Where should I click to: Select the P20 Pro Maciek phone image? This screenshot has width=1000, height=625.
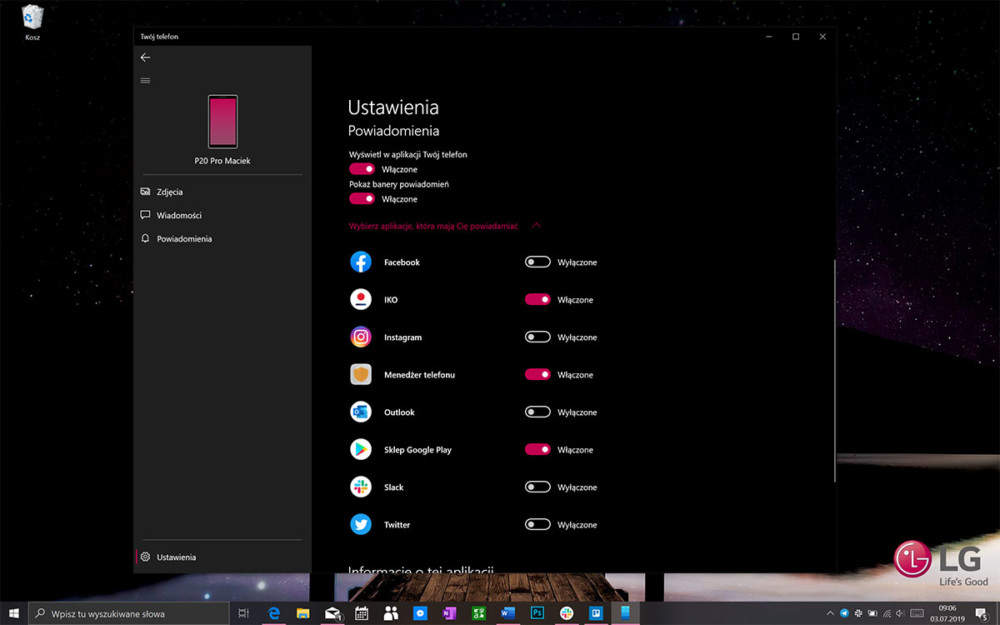(223, 121)
